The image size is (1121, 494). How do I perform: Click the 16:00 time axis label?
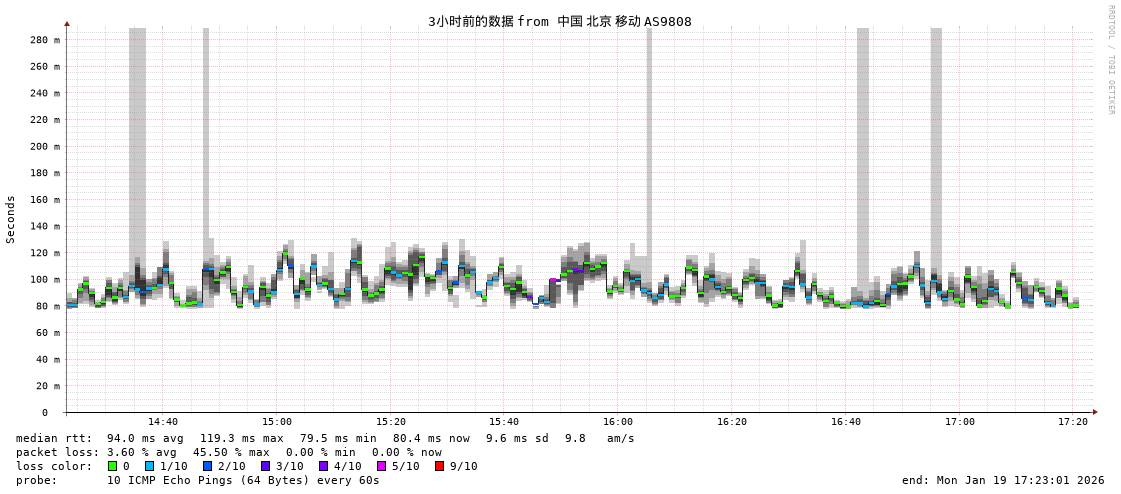(618, 422)
